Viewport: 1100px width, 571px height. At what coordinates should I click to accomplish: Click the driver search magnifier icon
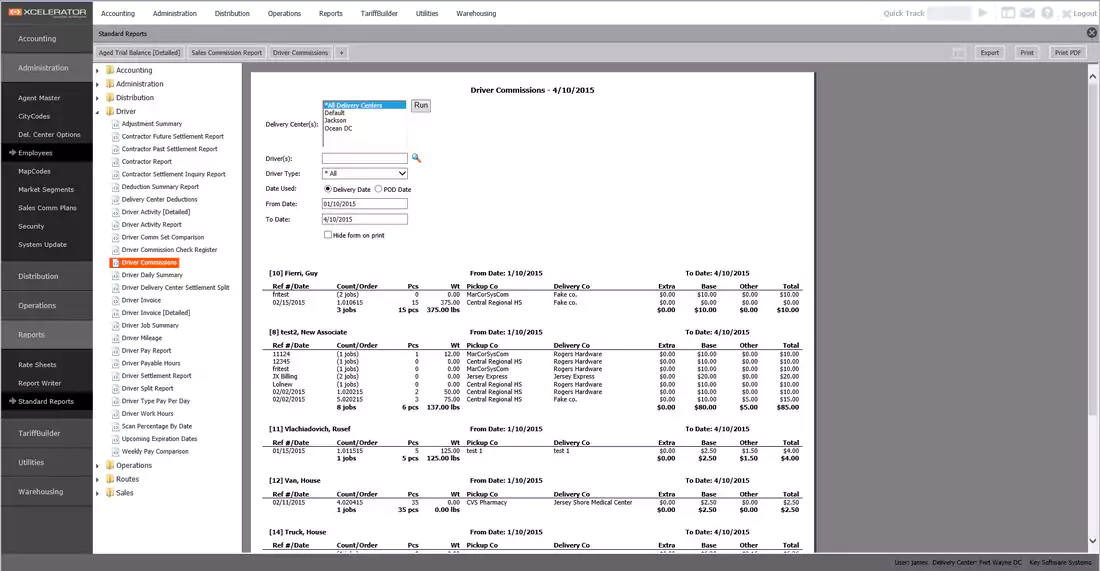(417, 158)
